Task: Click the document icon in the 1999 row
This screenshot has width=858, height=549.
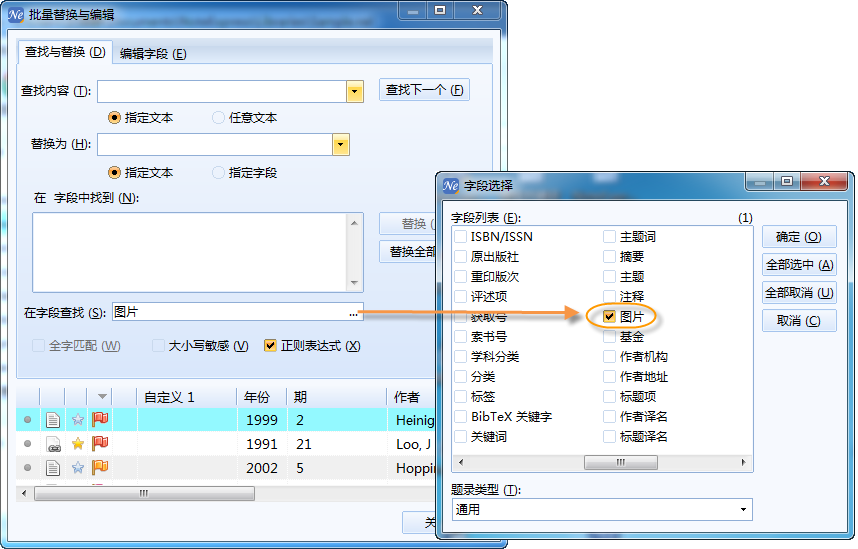Action: [53, 420]
